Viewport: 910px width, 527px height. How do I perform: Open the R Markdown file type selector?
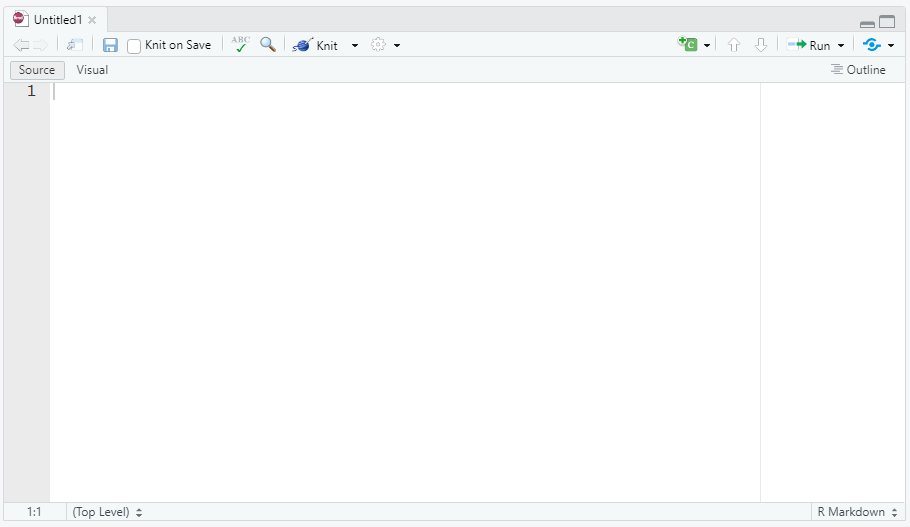857,512
